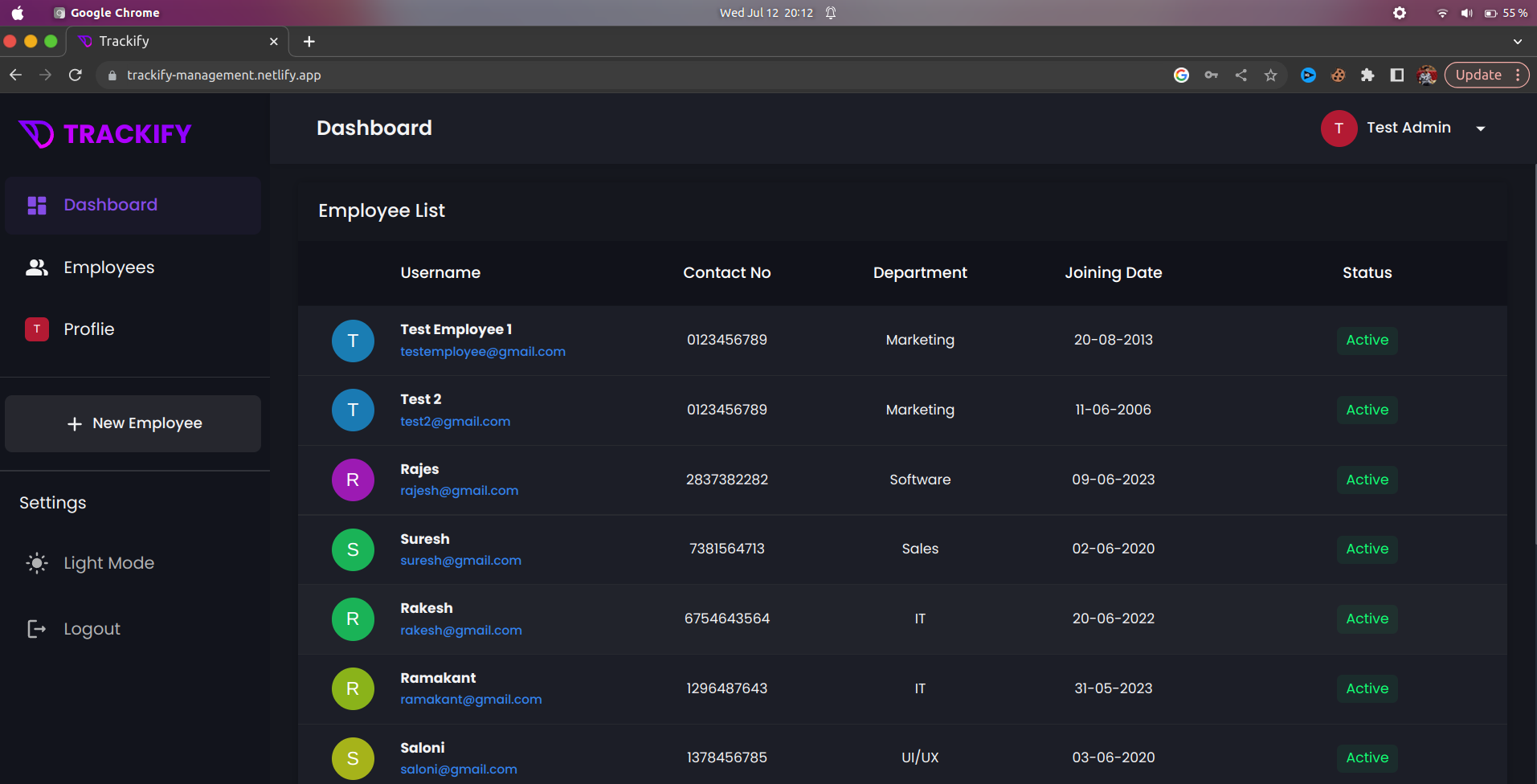
Task: Click Active status for Test 2
Action: [x=1367, y=410]
